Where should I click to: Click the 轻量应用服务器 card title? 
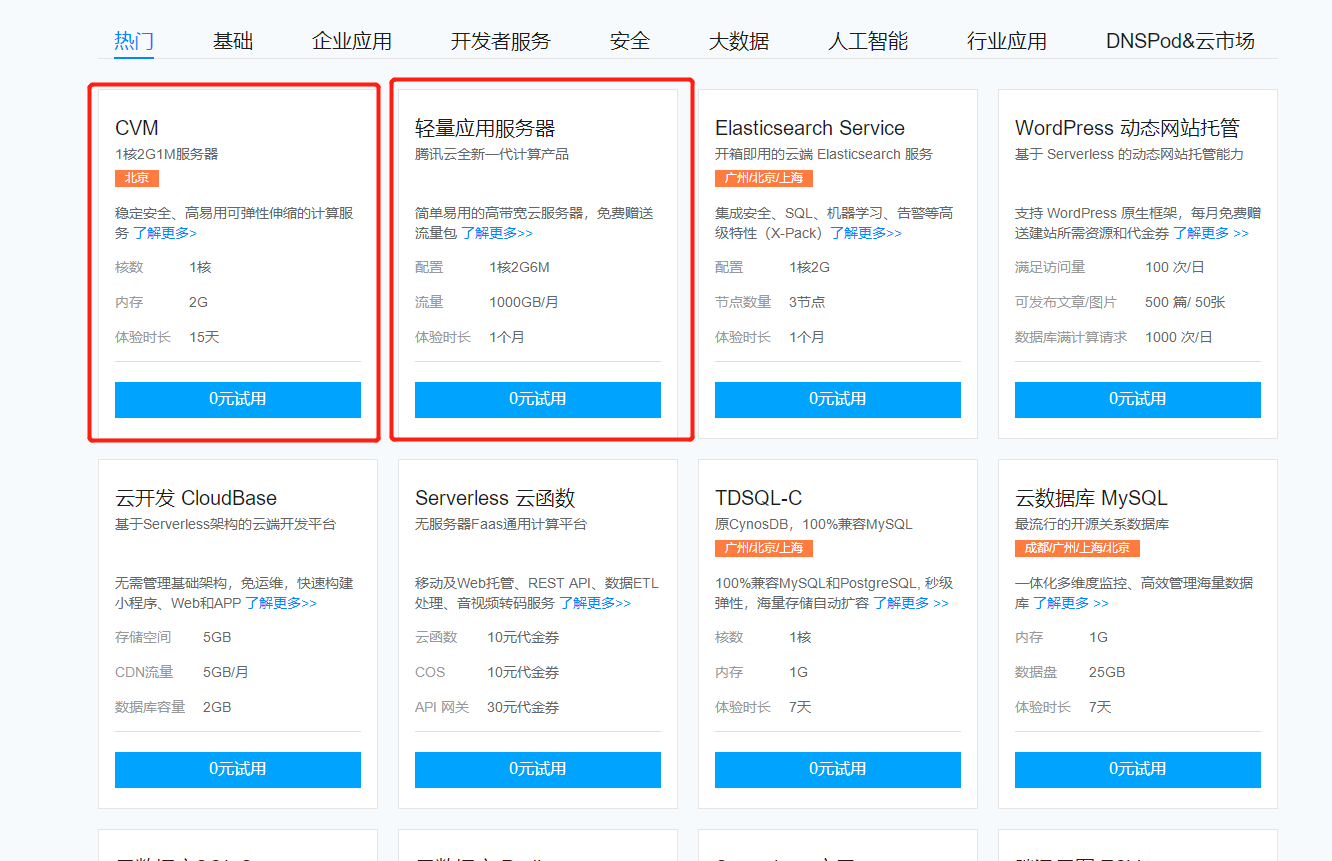point(485,128)
